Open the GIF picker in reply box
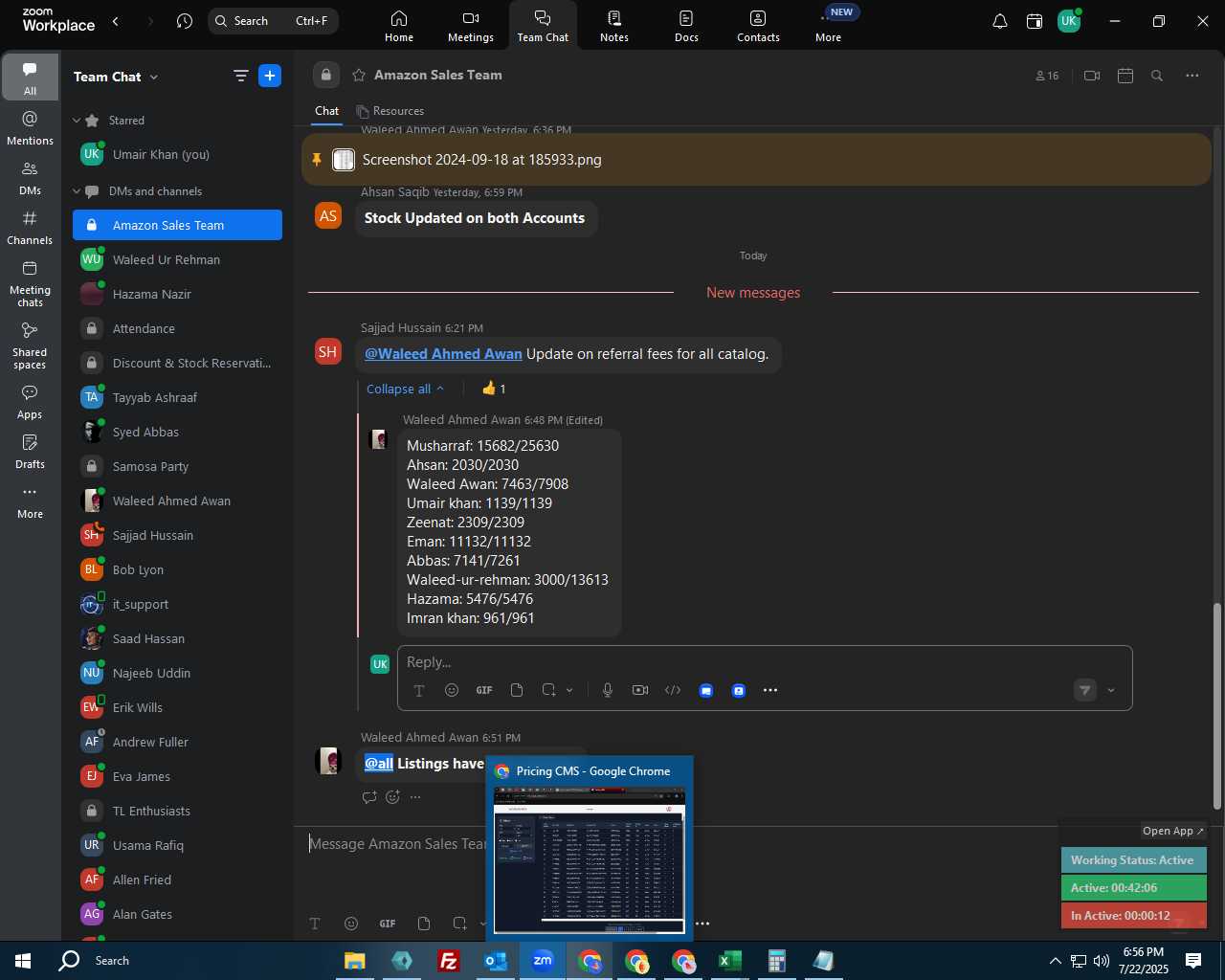Viewport: 1225px width, 980px height. click(484, 690)
